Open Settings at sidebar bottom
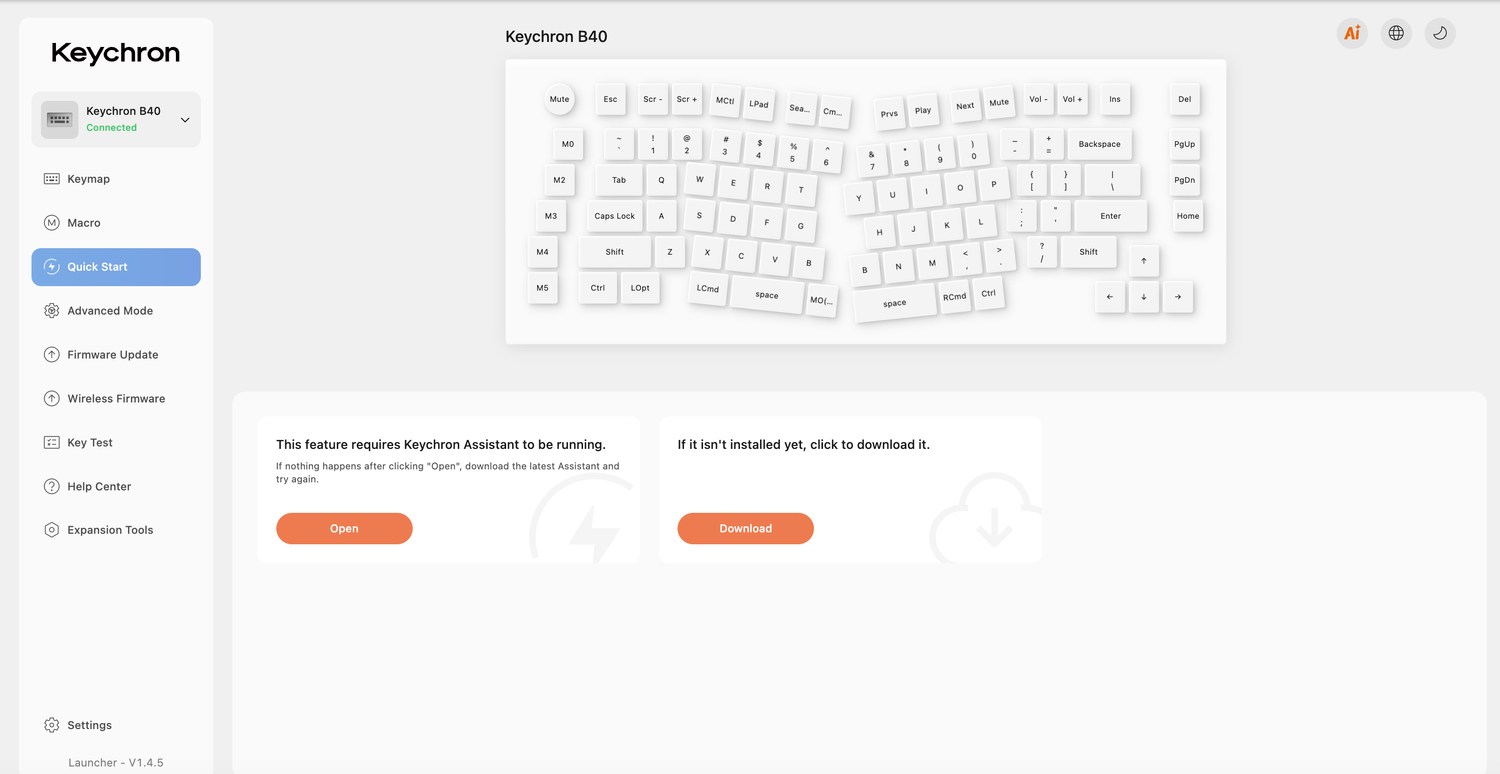This screenshot has height=774, width=1500. [116, 725]
